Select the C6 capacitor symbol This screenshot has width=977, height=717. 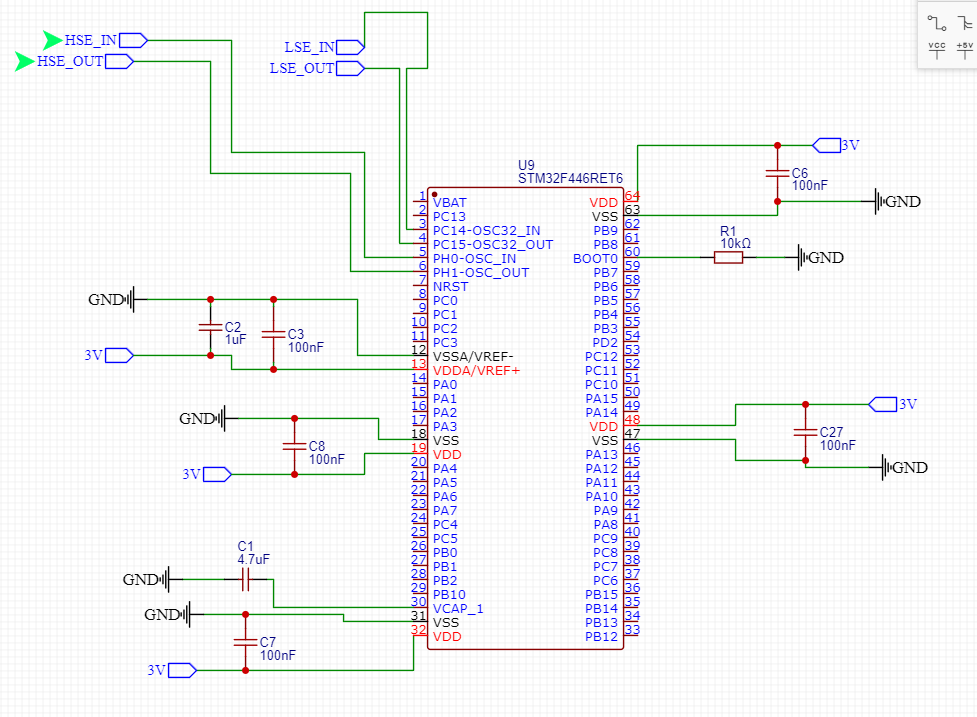[x=778, y=173]
